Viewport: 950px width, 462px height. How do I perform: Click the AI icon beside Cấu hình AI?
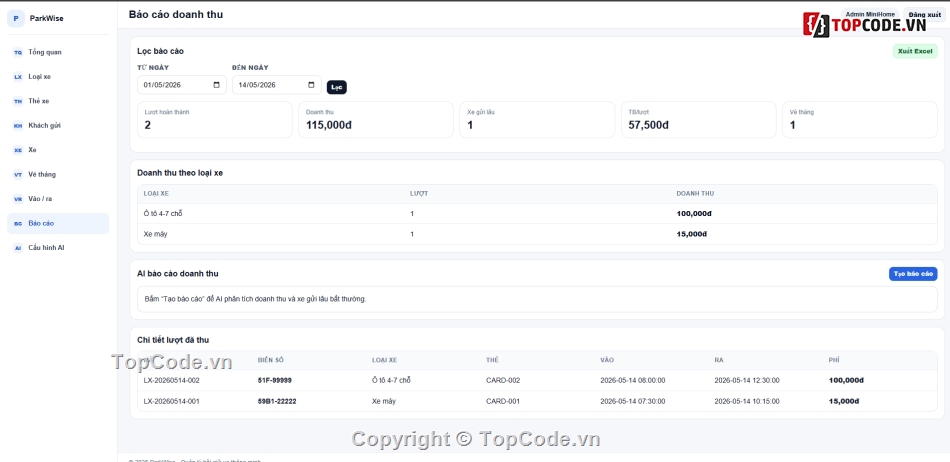(18, 248)
